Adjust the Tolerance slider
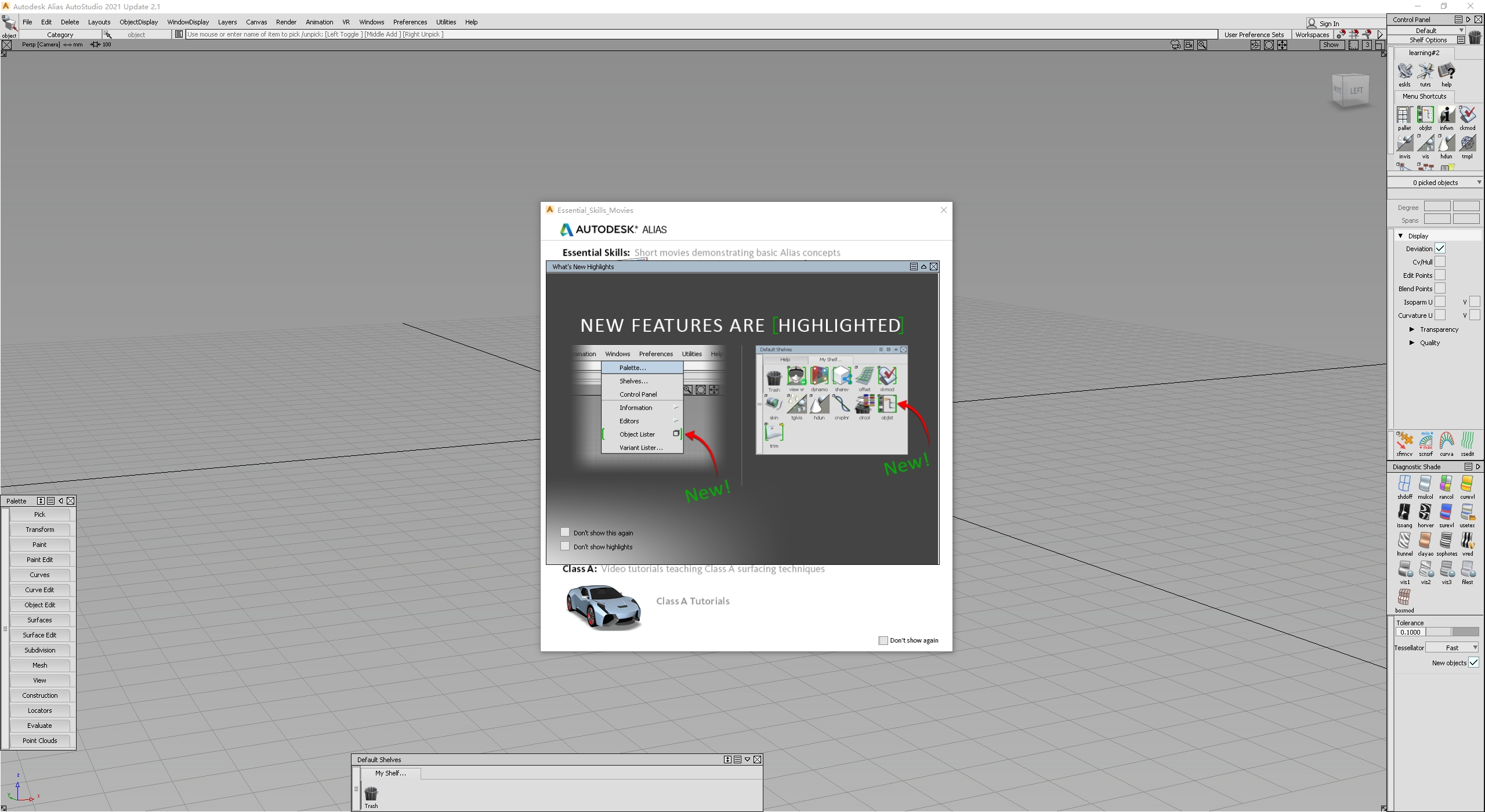This screenshot has height=812, width=1485. [x=1452, y=632]
